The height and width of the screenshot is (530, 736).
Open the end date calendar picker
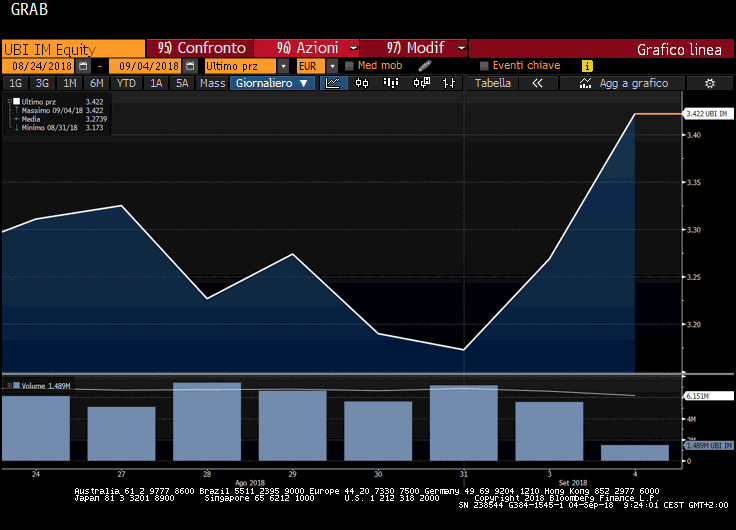190,66
